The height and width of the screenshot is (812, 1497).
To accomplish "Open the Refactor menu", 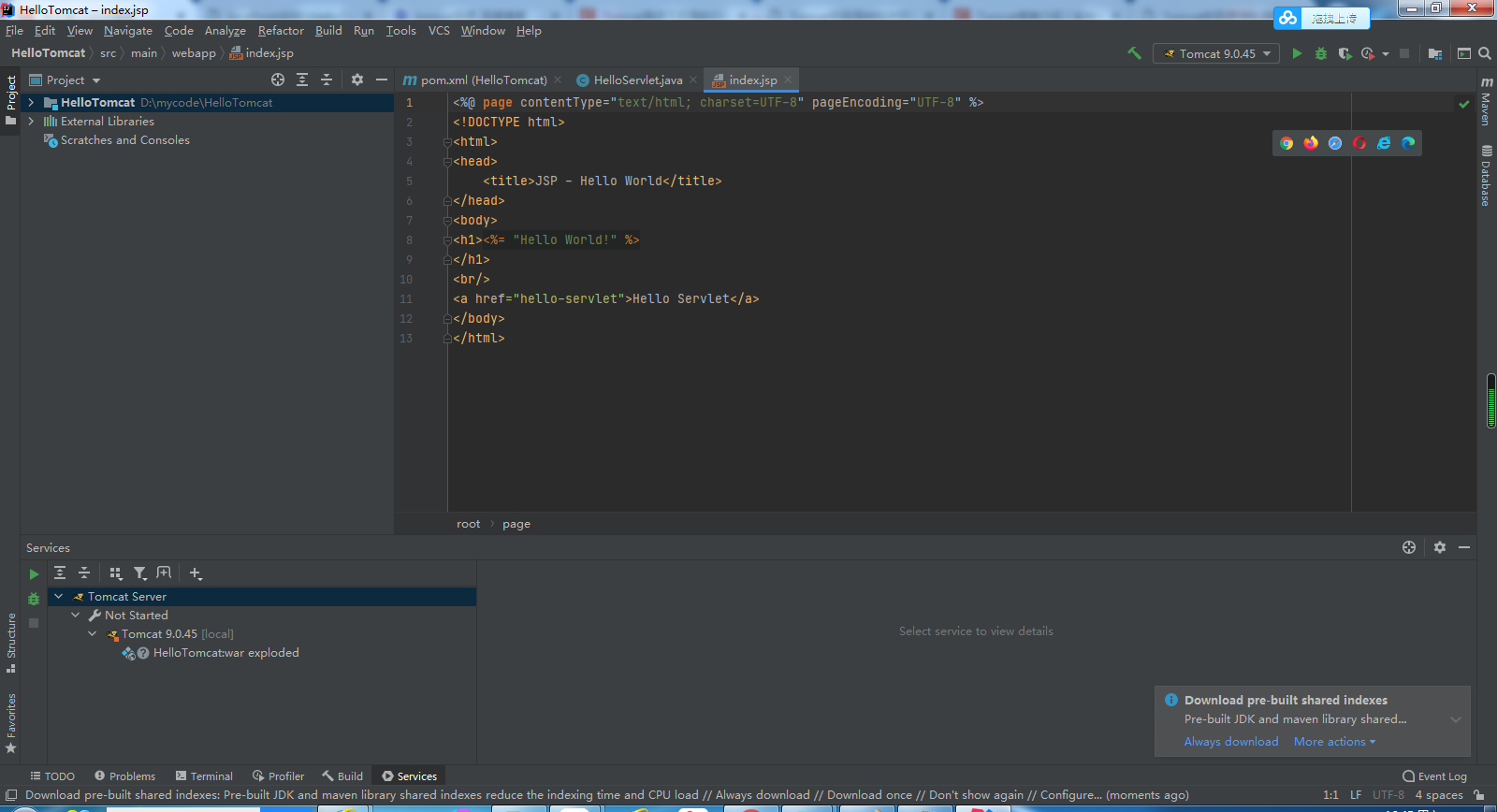I will [281, 31].
